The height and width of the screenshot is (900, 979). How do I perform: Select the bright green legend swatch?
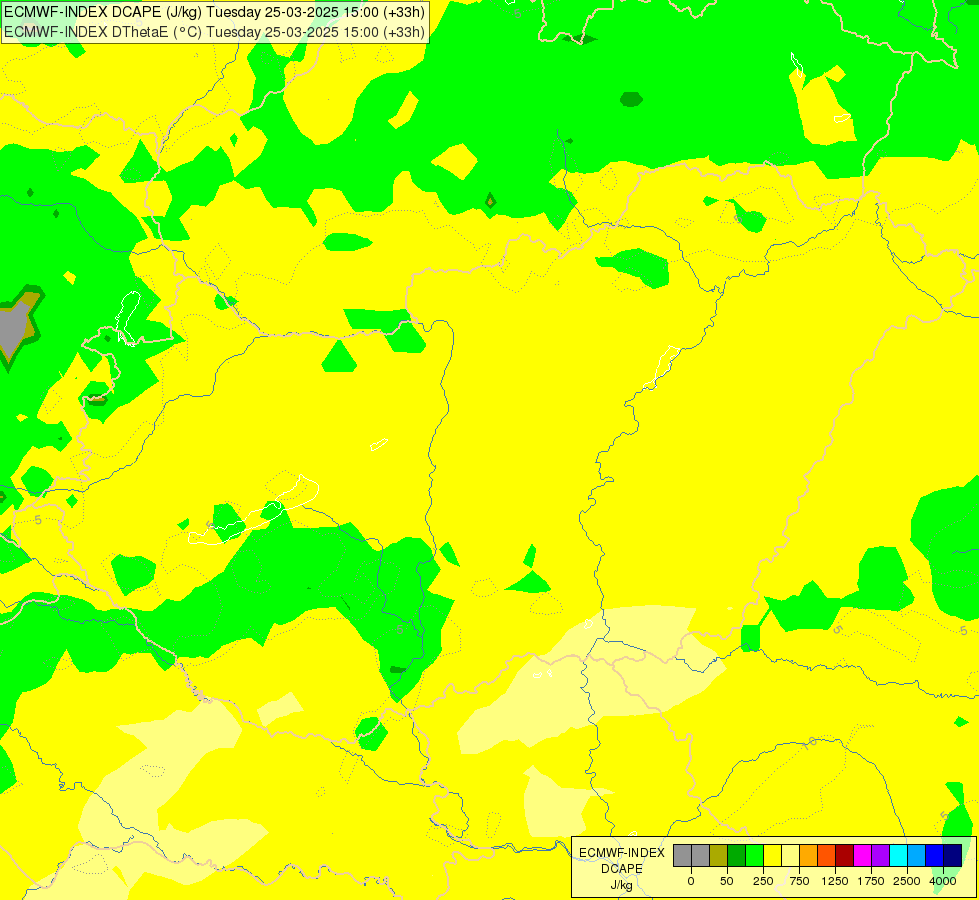tap(755, 855)
